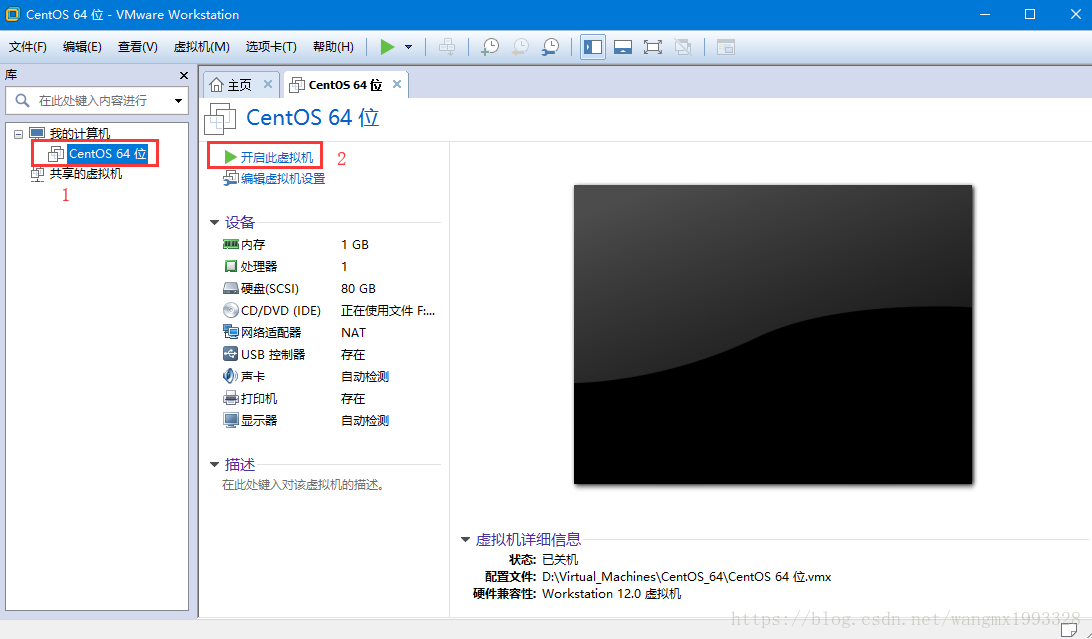
Task: Collapse the 设备 section
Action: 214,223
